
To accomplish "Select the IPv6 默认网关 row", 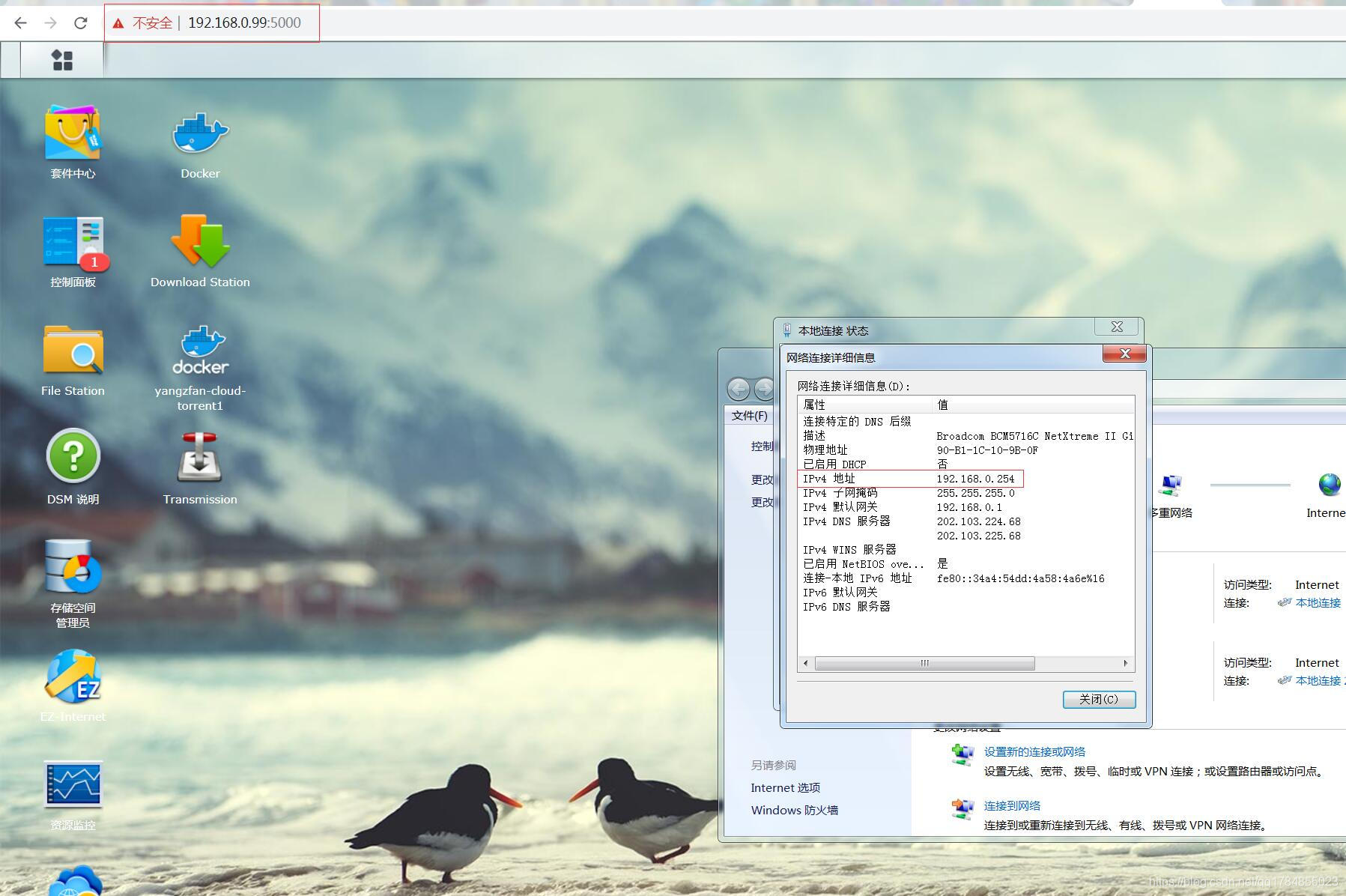I will (x=965, y=593).
